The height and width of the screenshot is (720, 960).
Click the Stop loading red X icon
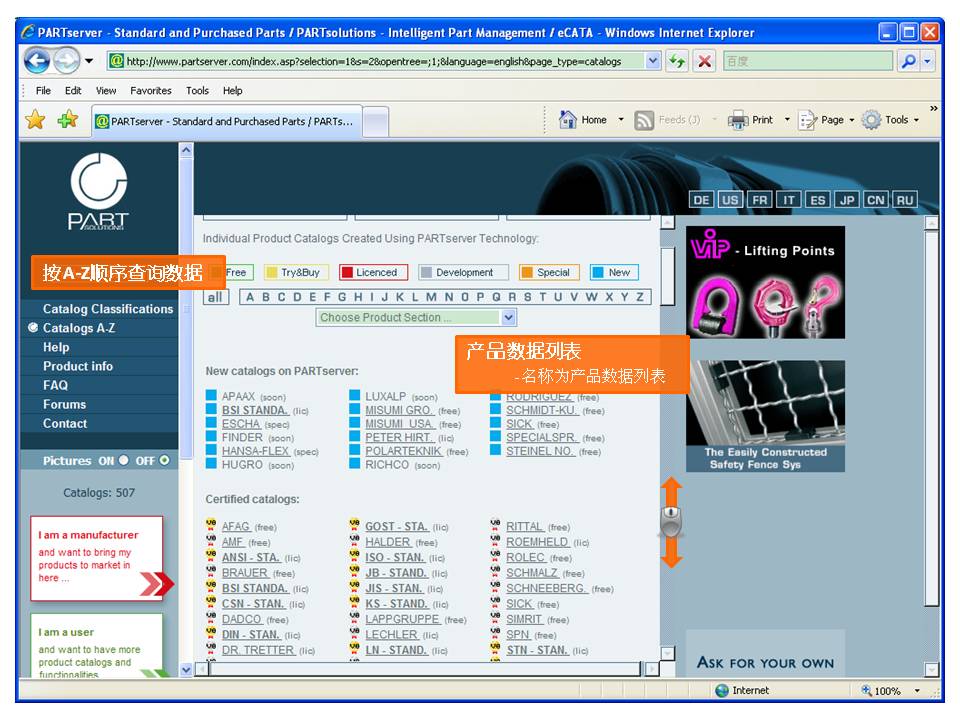(x=705, y=61)
